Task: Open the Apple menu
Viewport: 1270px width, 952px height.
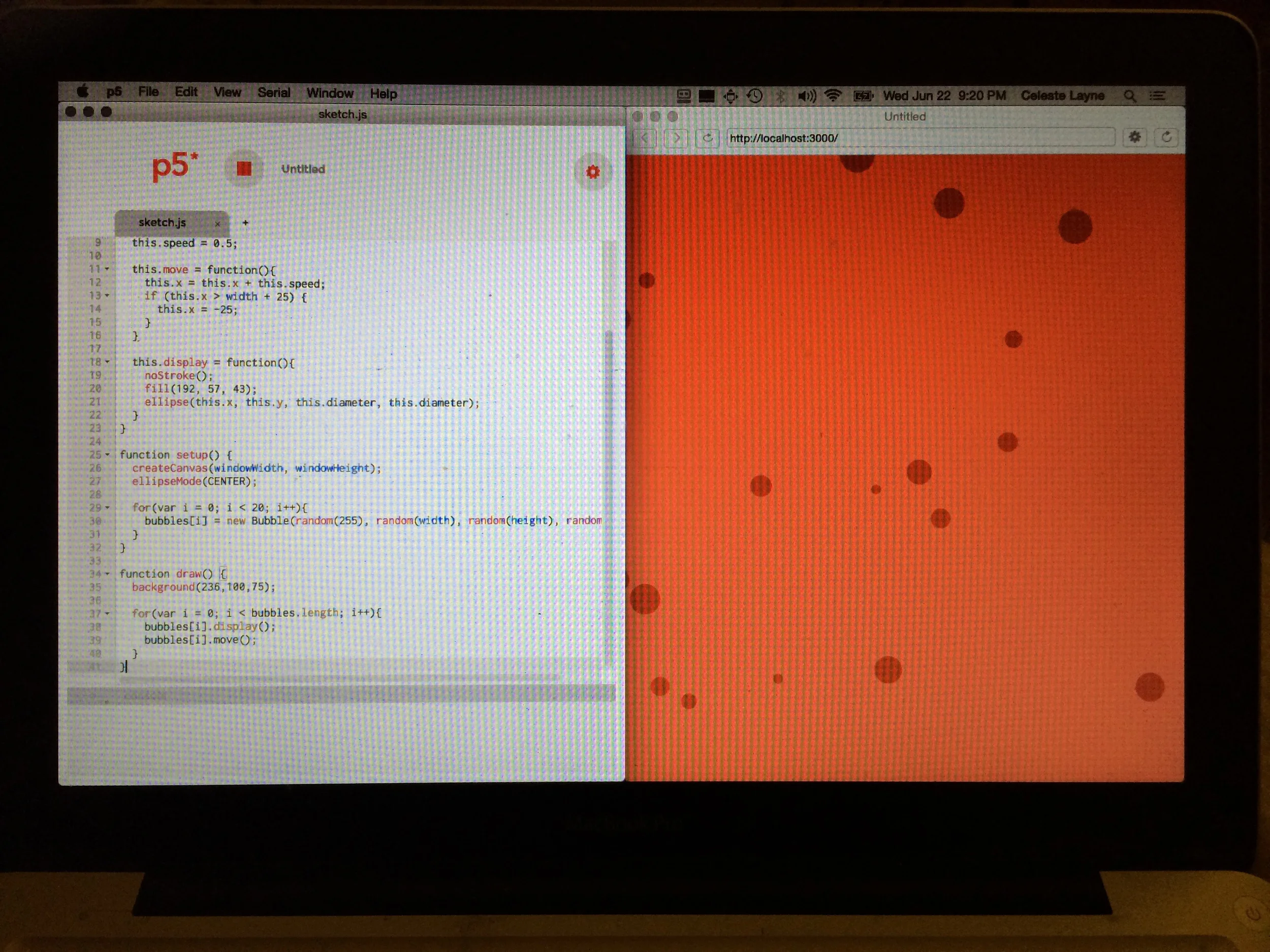Action: [x=83, y=91]
